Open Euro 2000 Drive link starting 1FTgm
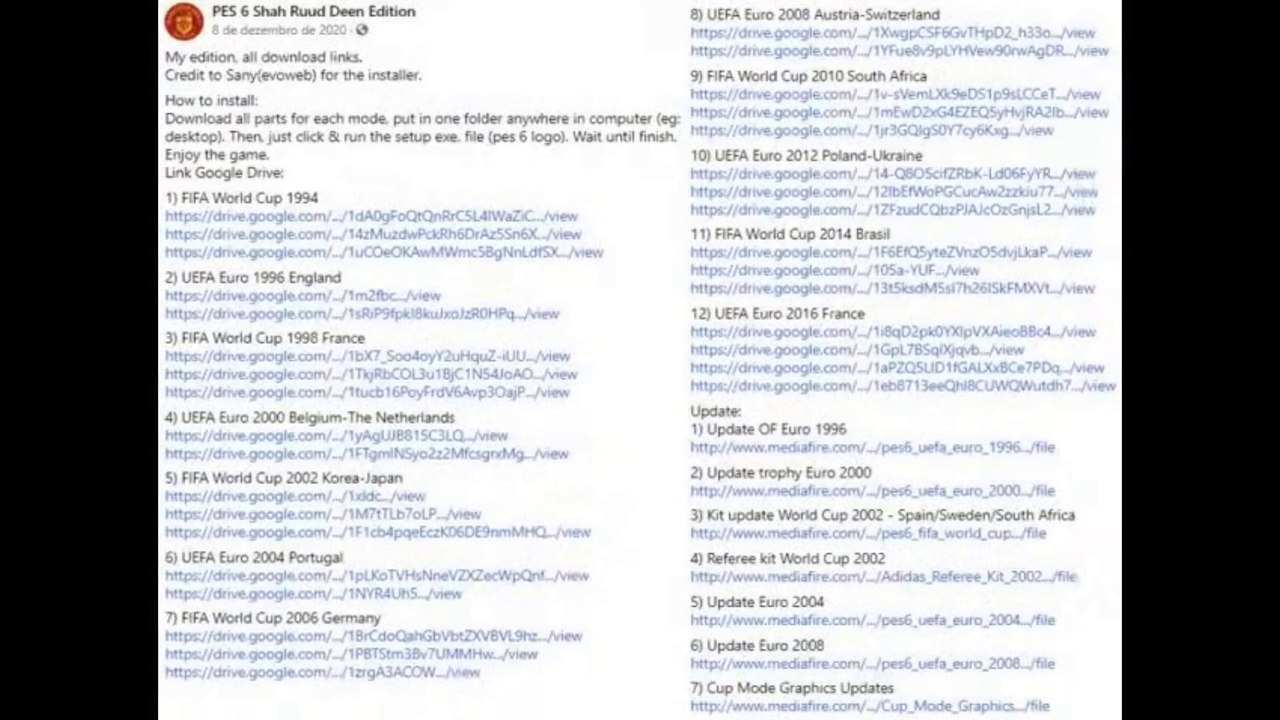 (367, 454)
